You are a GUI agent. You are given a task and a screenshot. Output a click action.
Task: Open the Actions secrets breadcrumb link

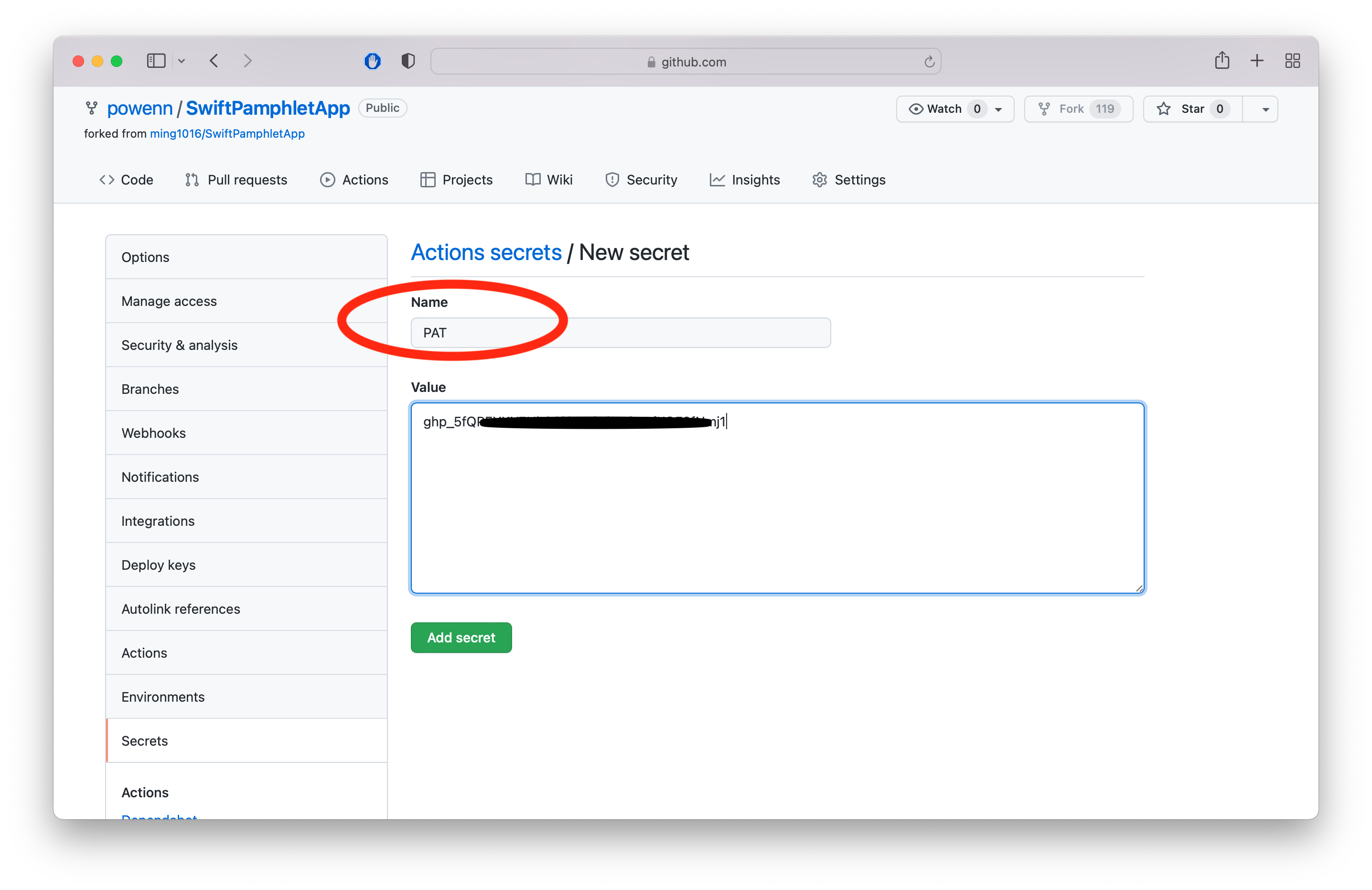click(x=486, y=253)
